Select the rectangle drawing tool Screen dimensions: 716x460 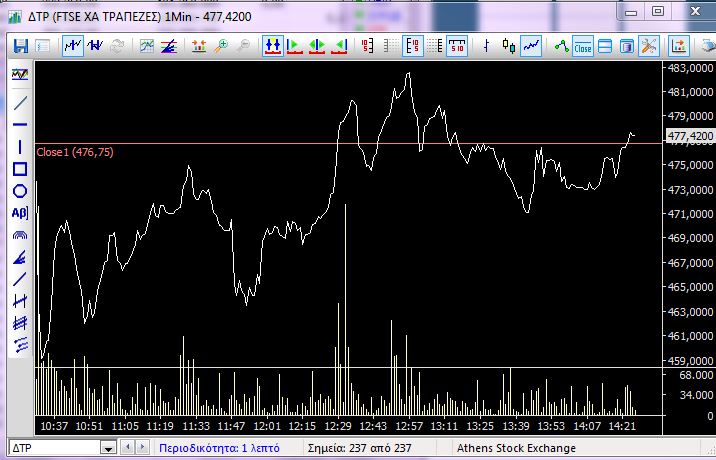[20, 169]
